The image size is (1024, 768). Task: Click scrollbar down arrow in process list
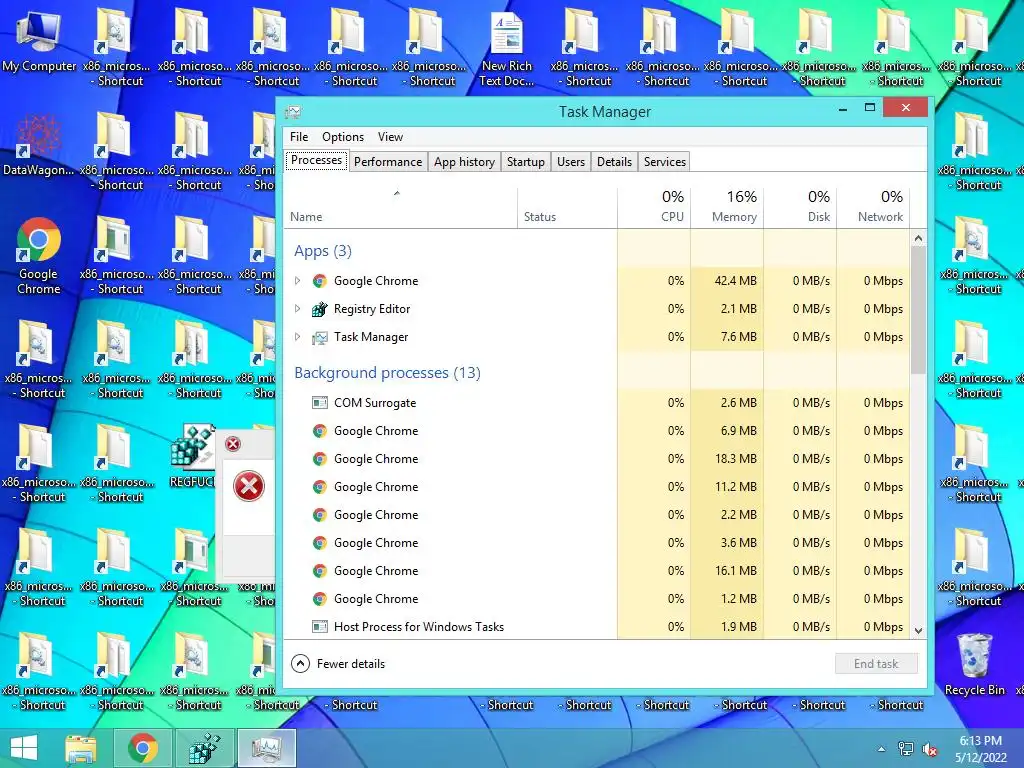tap(918, 630)
